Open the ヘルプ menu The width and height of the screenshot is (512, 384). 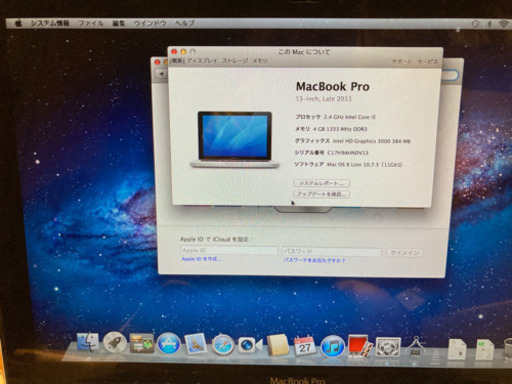click(185, 23)
